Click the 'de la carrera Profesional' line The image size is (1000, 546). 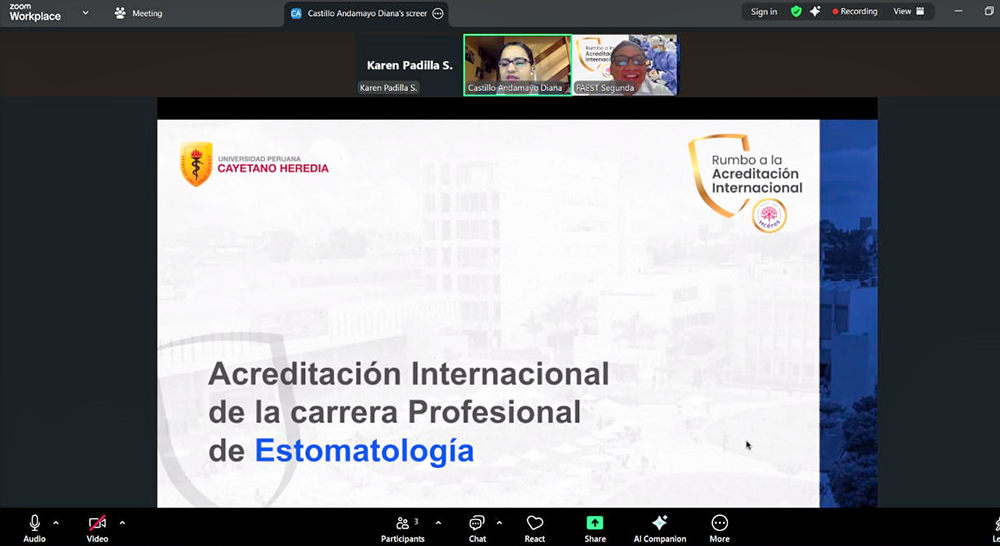pyautogui.click(x=394, y=412)
